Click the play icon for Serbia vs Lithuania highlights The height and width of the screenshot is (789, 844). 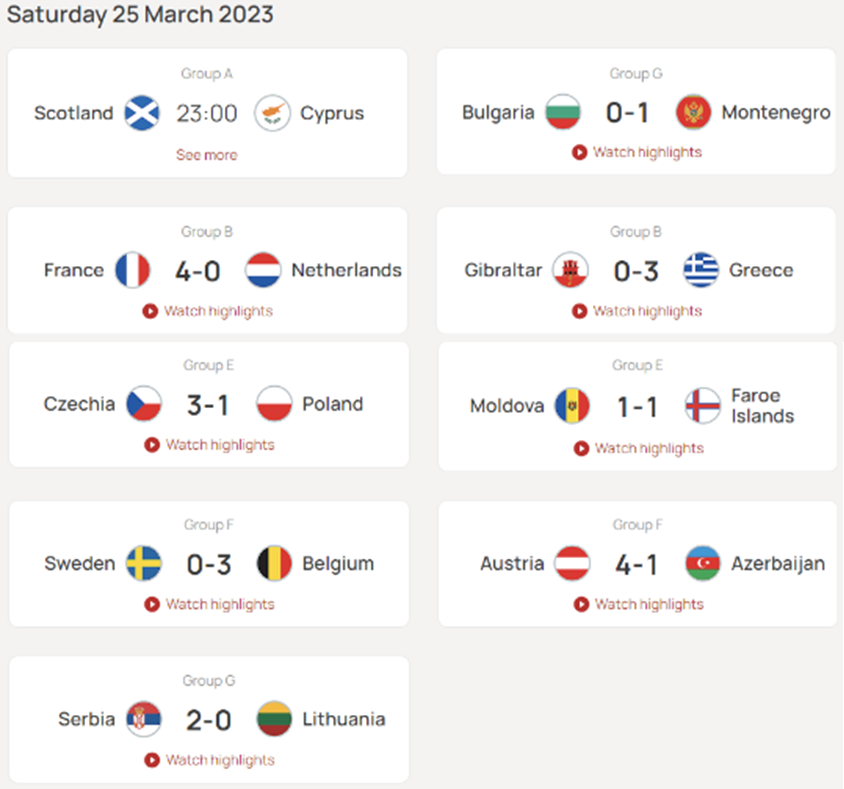tap(152, 760)
